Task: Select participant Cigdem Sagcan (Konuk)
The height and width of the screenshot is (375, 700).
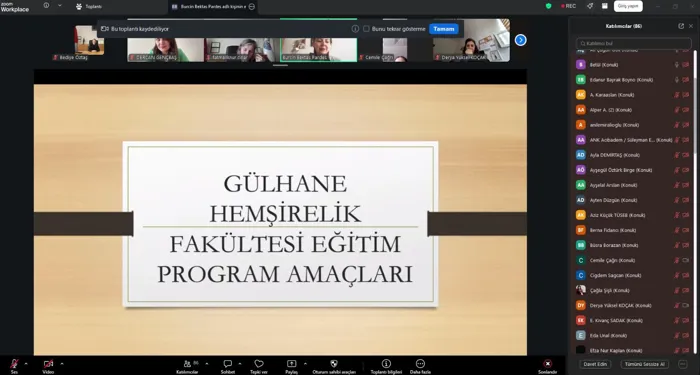Action: (633, 275)
